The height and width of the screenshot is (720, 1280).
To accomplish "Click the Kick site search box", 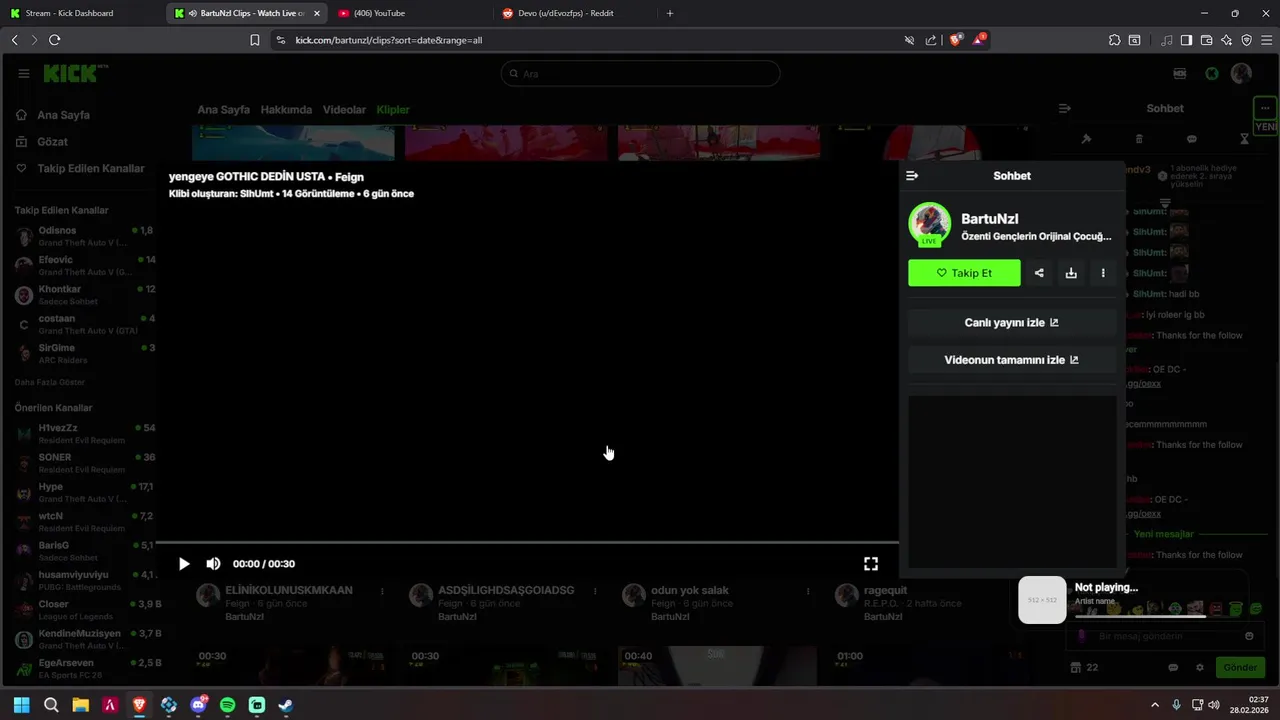I will (640, 73).
